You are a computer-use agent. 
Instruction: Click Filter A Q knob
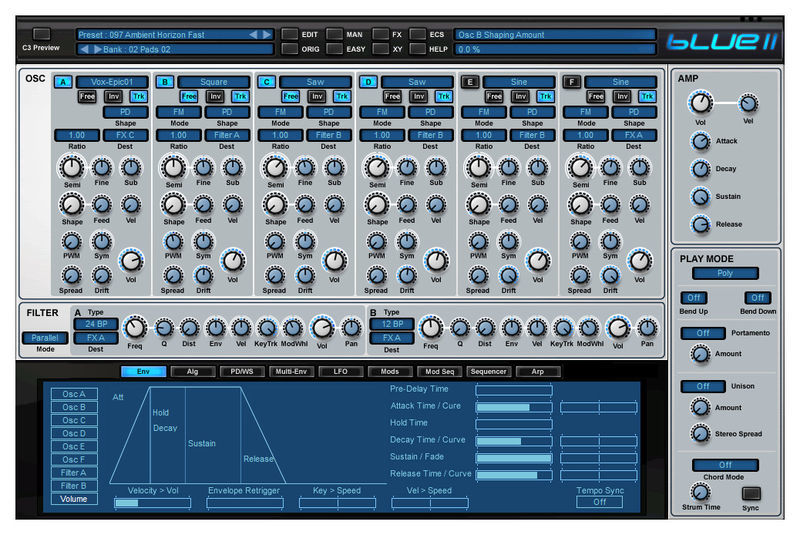164,328
